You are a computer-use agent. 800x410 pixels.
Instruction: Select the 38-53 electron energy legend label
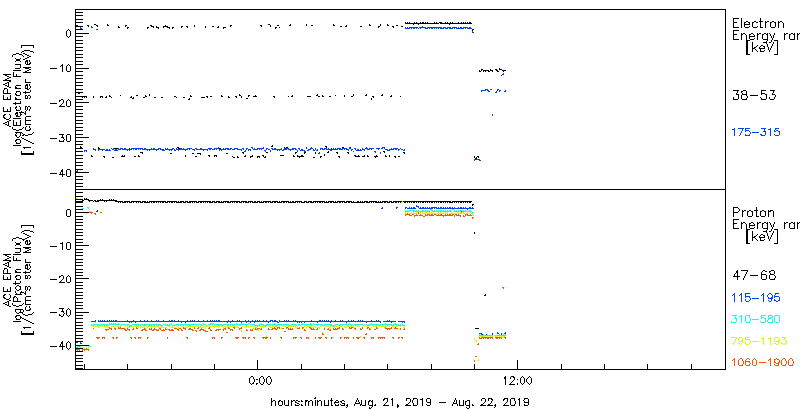click(754, 95)
